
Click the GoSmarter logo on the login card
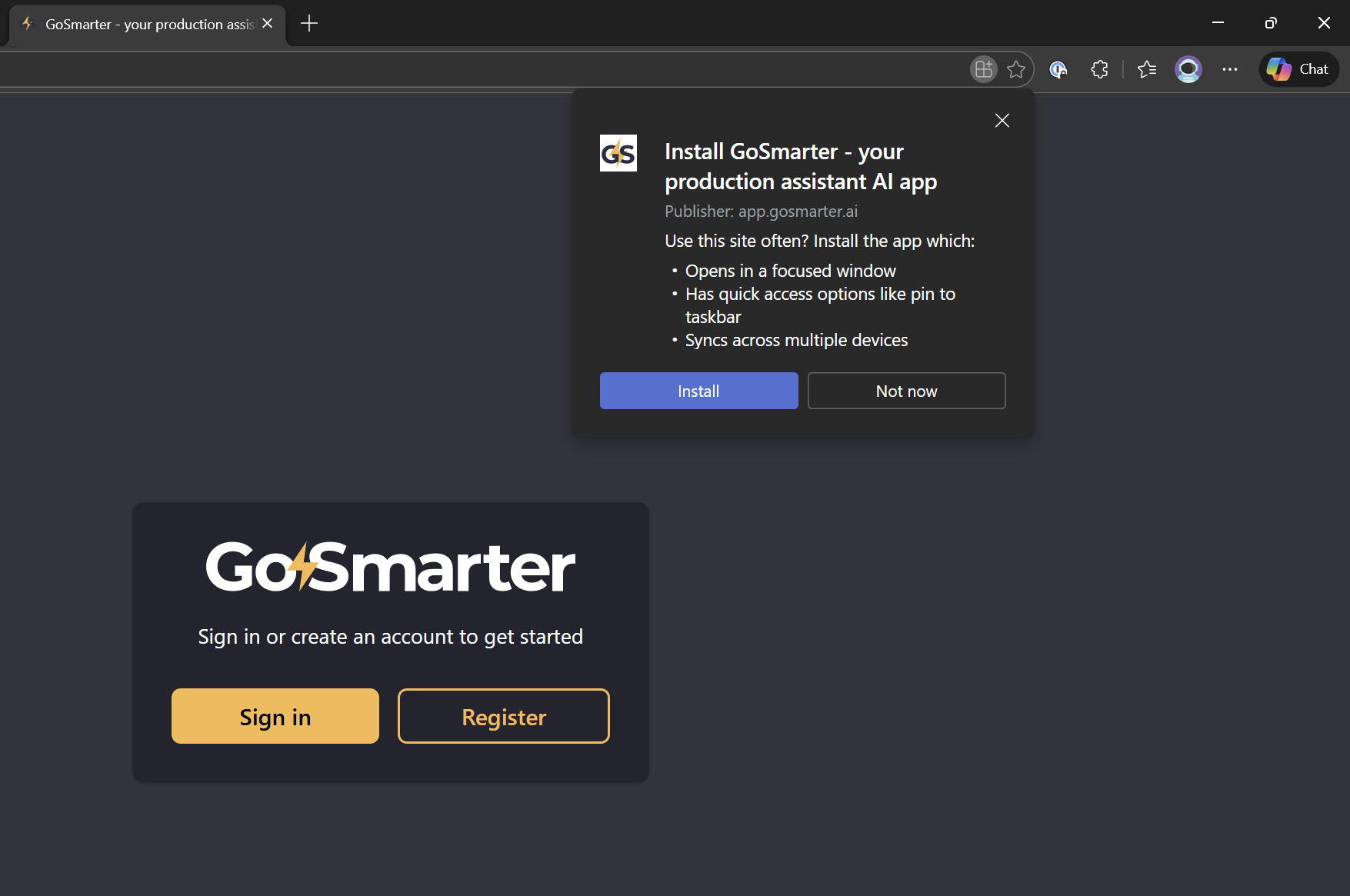pyautogui.click(x=390, y=568)
